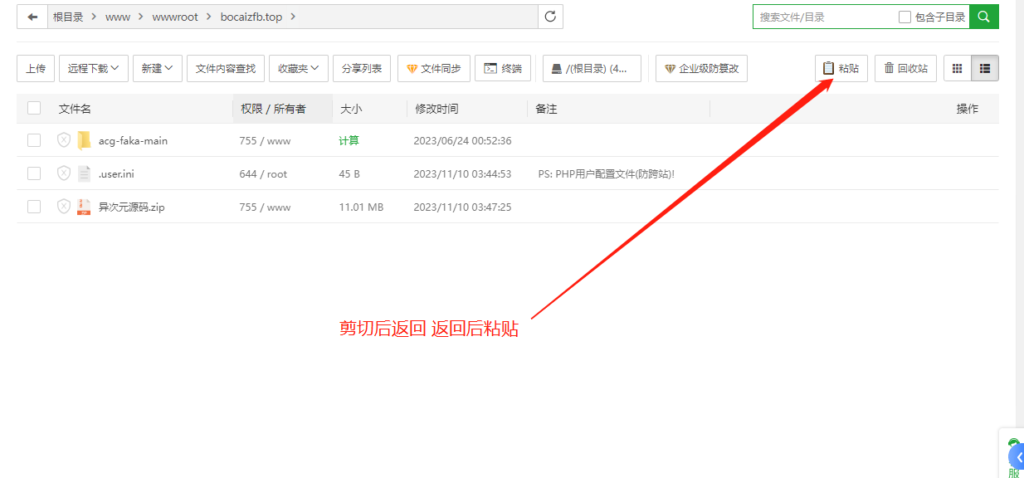
Task: Open the 新建 dropdown
Action: click(157, 69)
